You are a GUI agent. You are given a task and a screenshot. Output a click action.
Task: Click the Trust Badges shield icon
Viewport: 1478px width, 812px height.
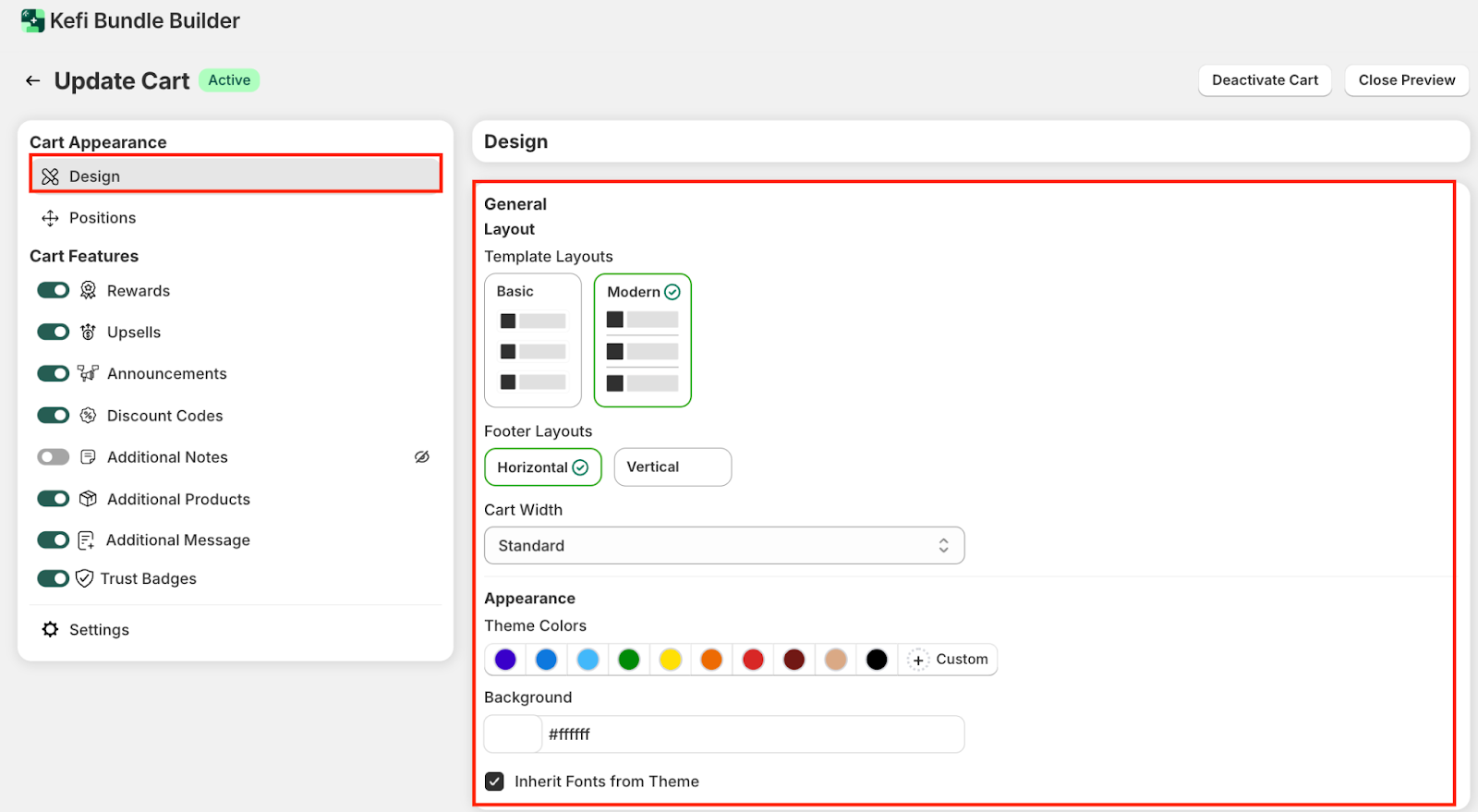point(84,578)
